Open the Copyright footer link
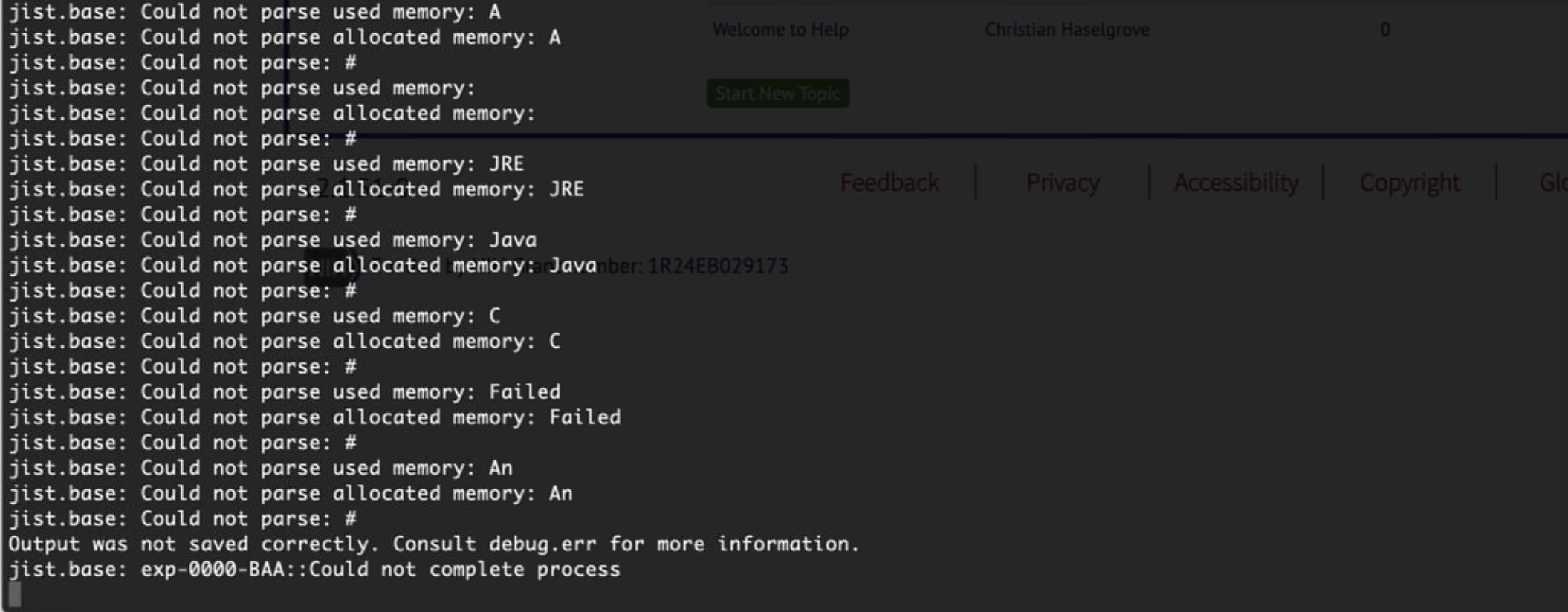 (1409, 183)
